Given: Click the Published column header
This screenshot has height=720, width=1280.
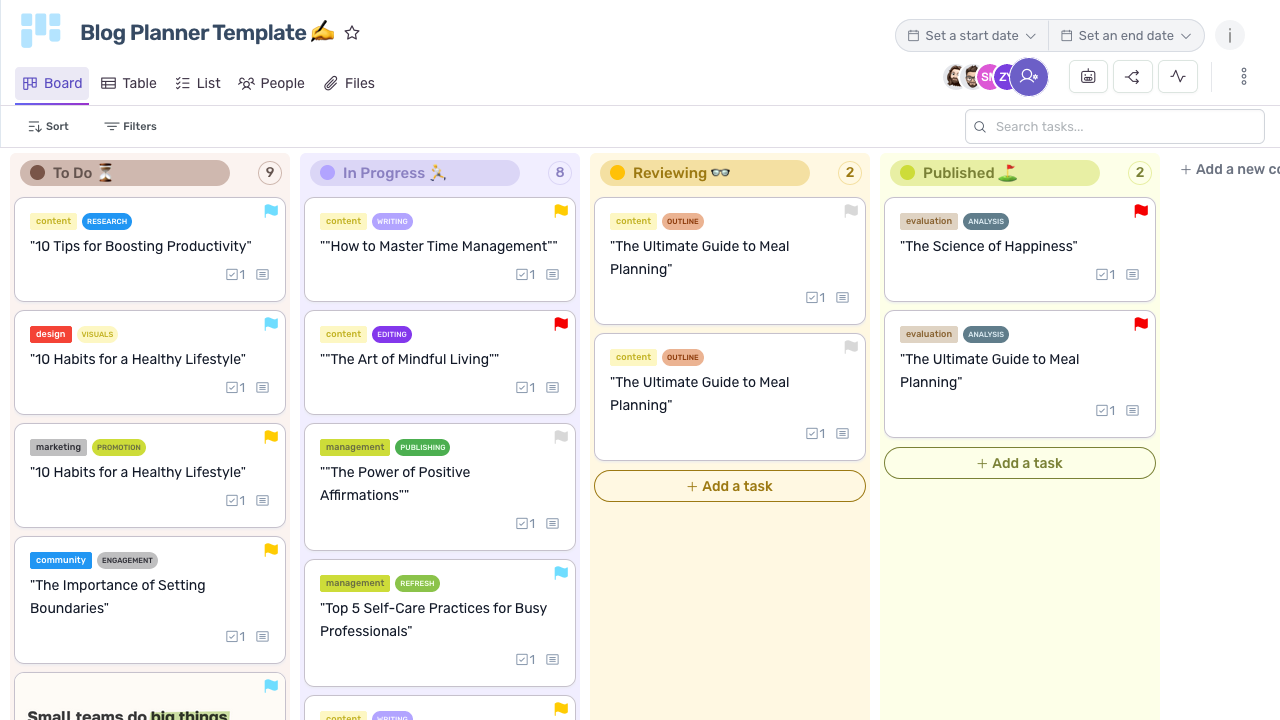Looking at the screenshot, I should (995, 173).
